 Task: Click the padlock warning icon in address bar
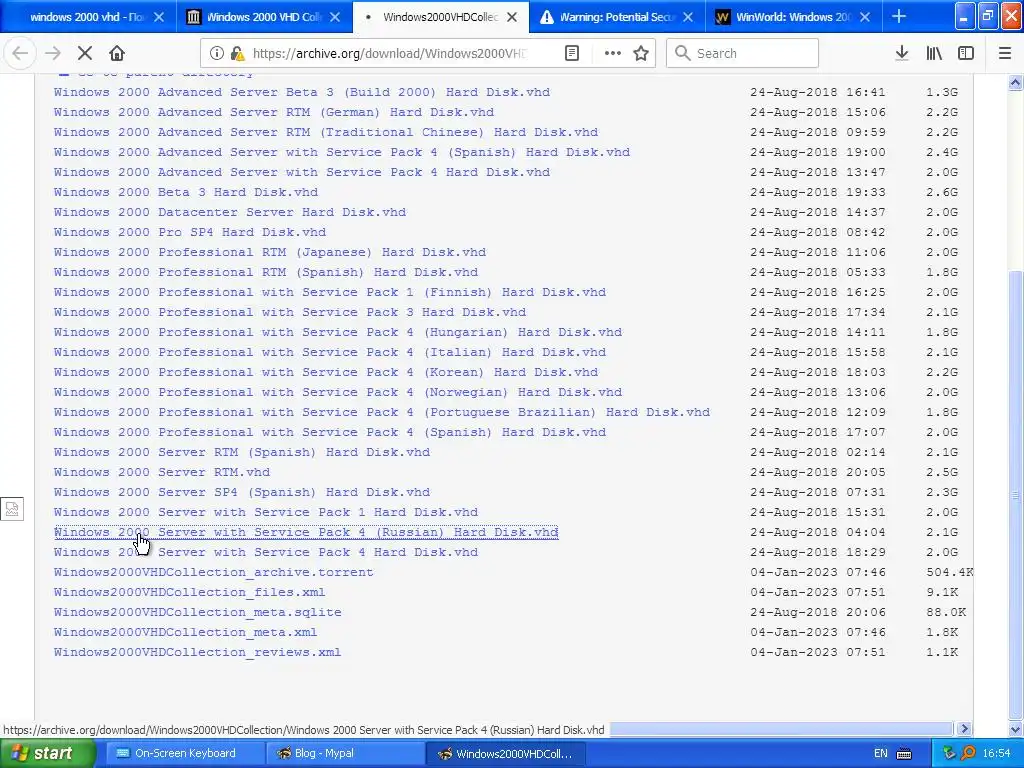(237, 53)
